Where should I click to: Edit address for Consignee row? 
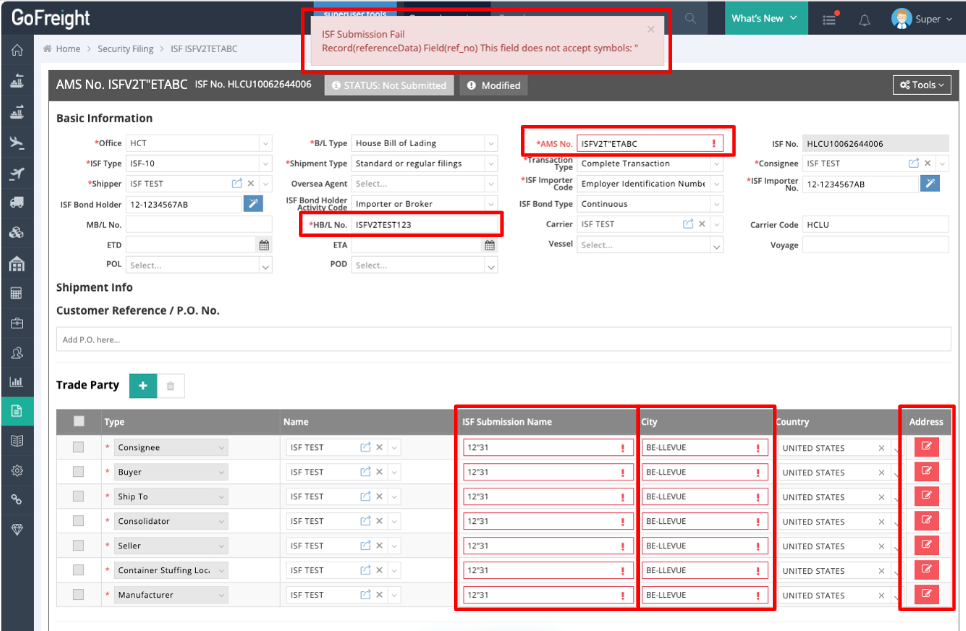[926, 446]
